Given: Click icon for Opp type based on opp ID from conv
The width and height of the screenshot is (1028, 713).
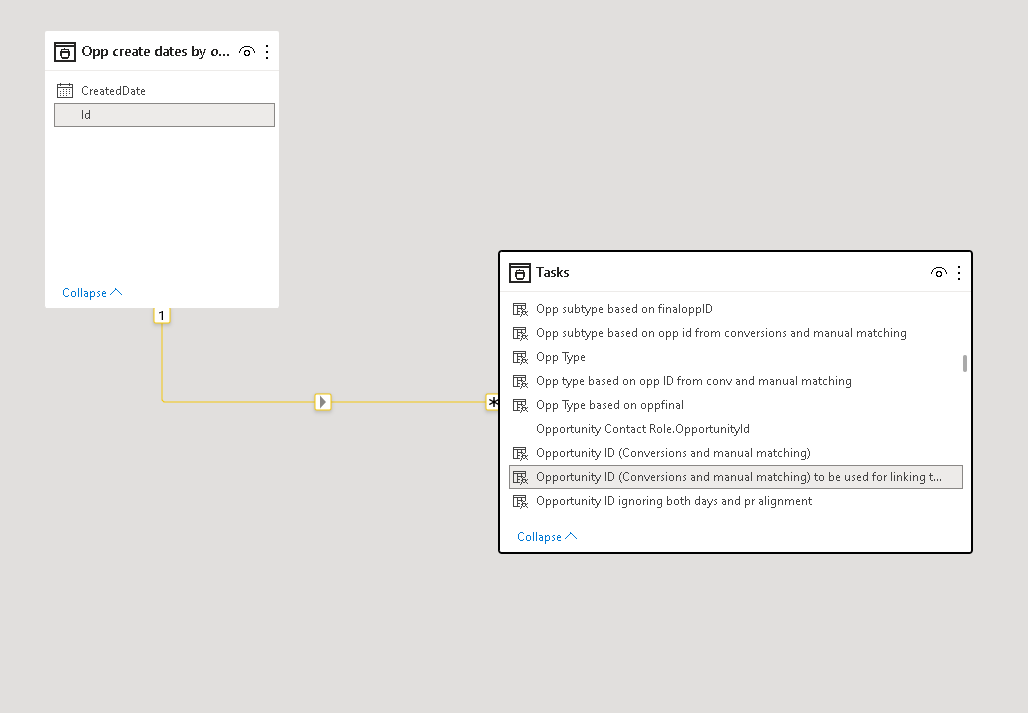Looking at the screenshot, I should pyautogui.click(x=520, y=381).
